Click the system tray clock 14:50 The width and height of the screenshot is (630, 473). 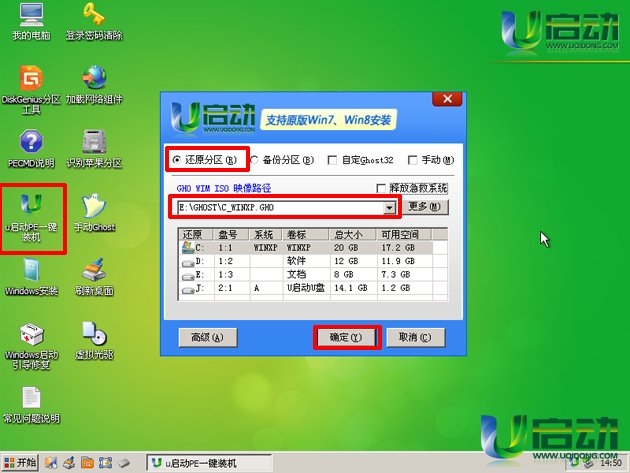coord(611,463)
